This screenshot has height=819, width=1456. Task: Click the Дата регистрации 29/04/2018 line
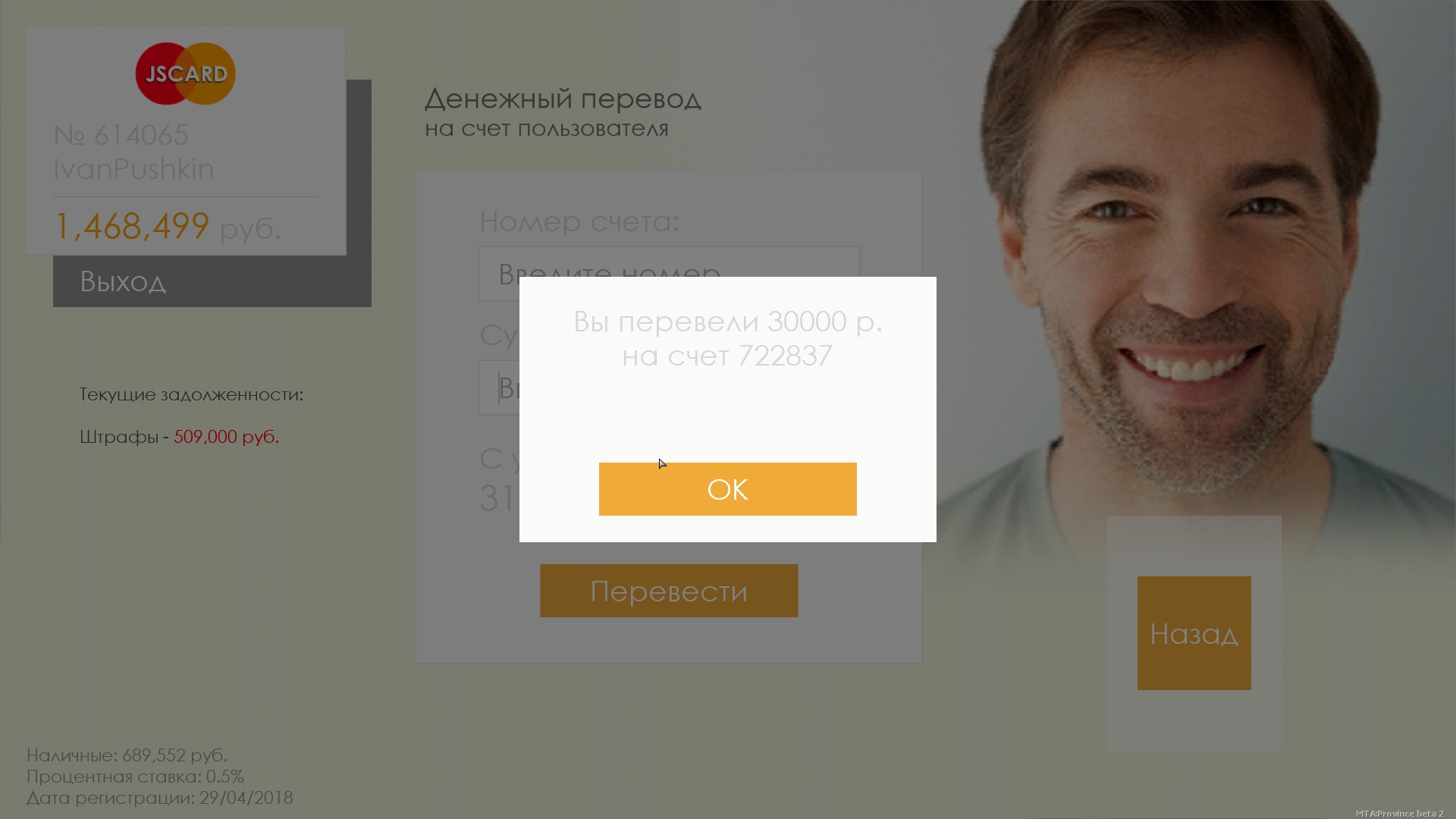click(x=159, y=798)
